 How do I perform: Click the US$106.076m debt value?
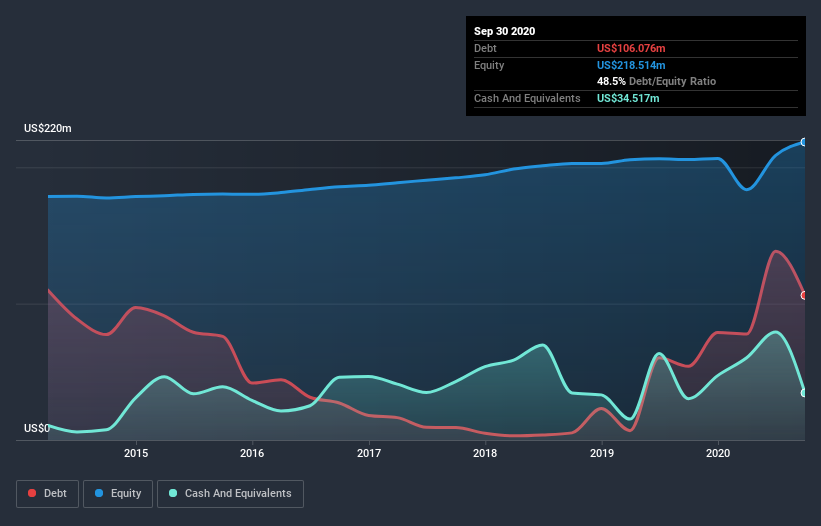pos(631,48)
